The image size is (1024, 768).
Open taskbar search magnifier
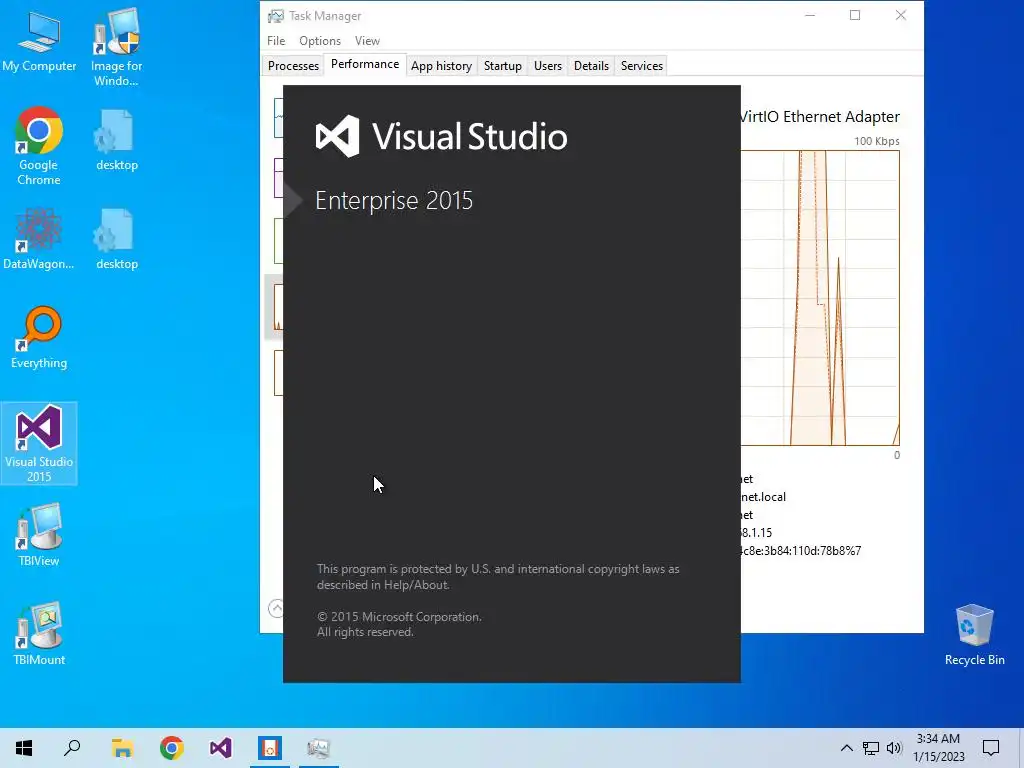coord(72,748)
